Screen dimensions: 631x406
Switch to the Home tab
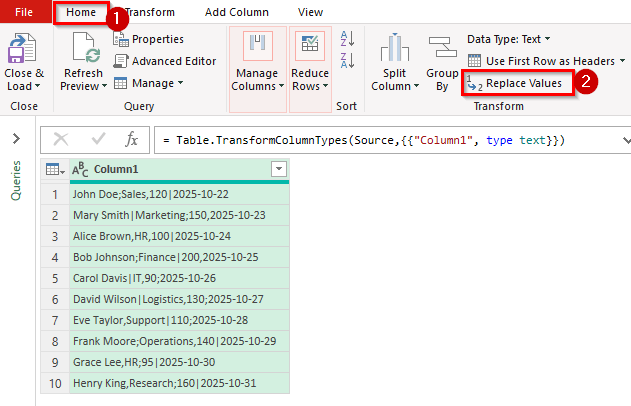(x=81, y=12)
